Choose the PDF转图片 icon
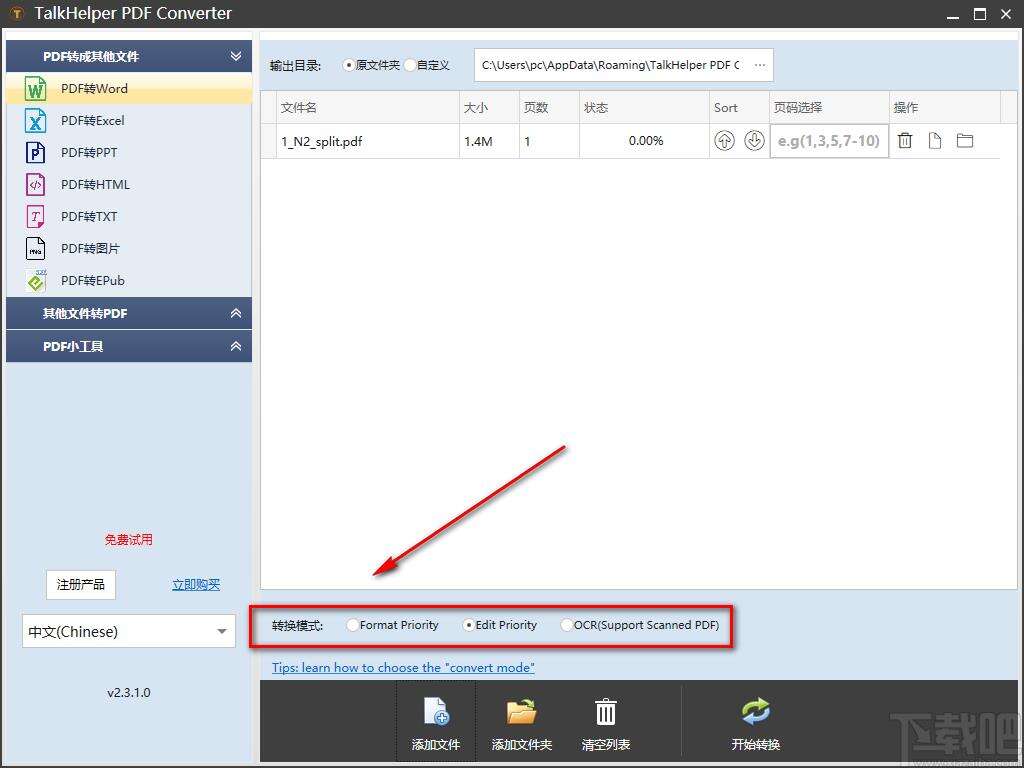 click(x=35, y=249)
